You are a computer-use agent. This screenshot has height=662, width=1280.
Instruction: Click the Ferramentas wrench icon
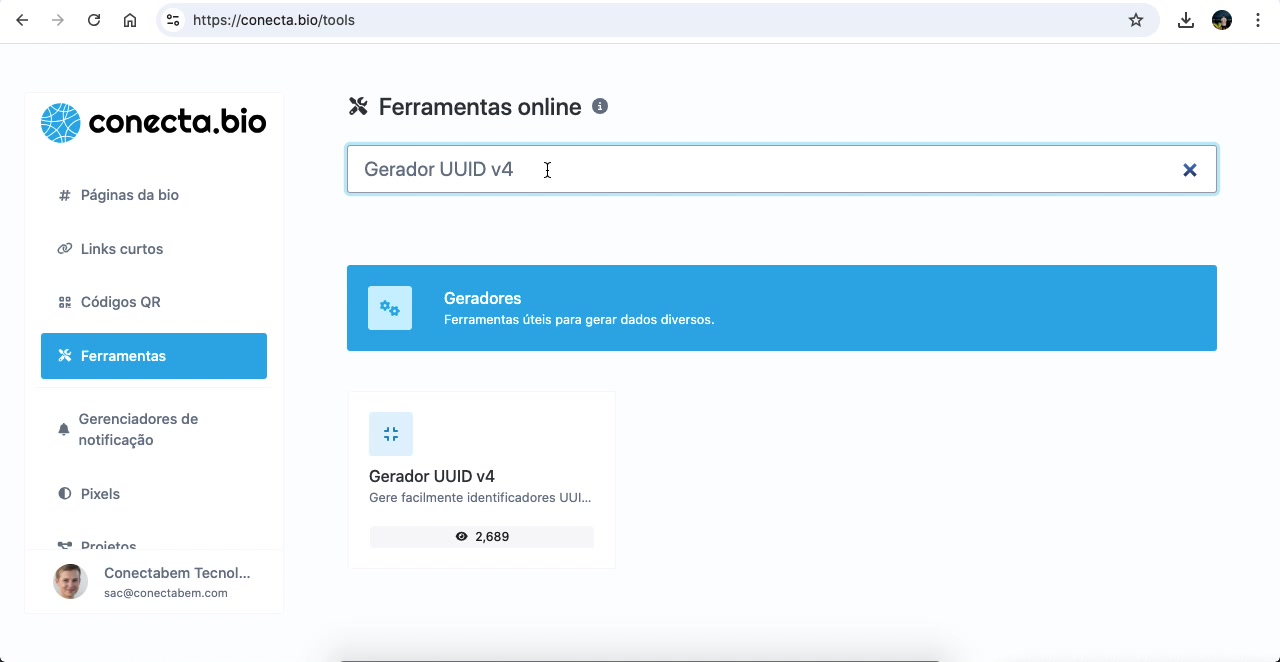click(65, 355)
